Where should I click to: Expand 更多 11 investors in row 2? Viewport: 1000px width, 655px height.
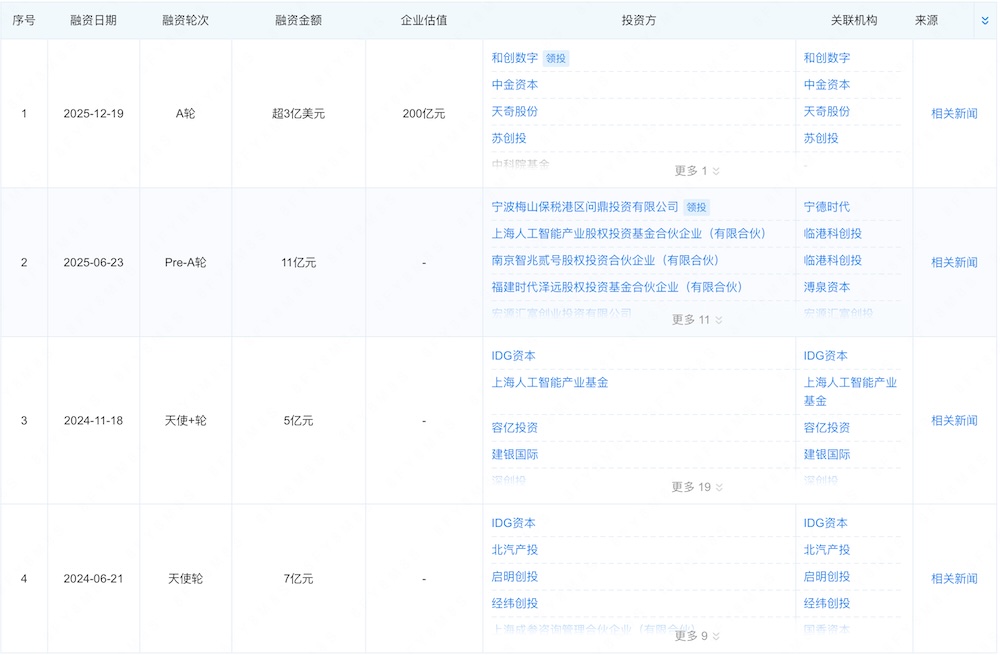point(697,320)
